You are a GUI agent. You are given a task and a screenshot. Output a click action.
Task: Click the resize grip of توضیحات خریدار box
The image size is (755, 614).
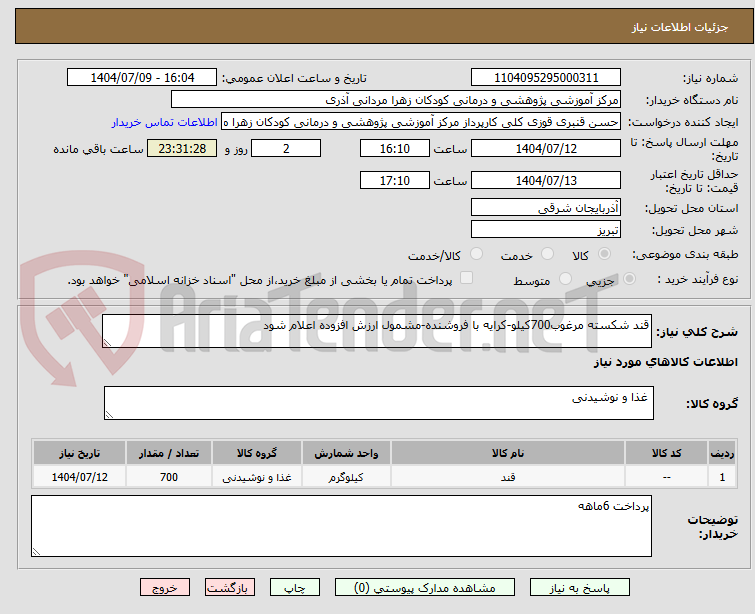click(36, 552)
